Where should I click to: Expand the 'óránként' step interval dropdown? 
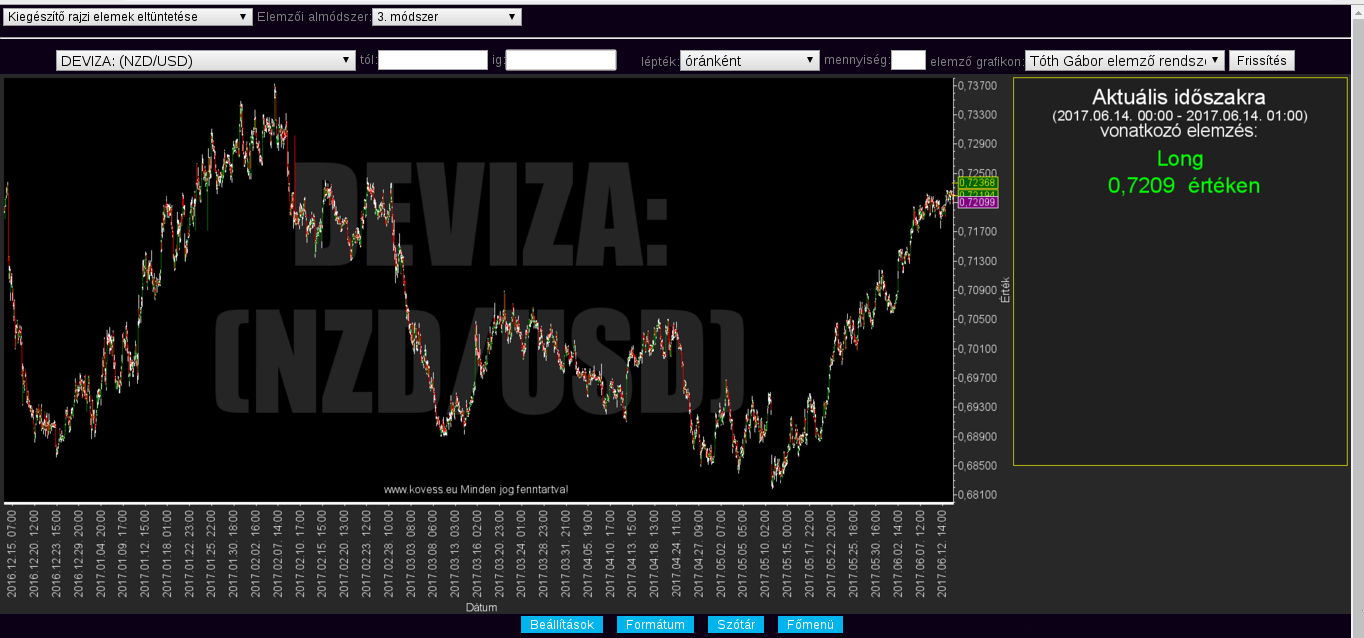pyautogui.click(x=749, y=61)
